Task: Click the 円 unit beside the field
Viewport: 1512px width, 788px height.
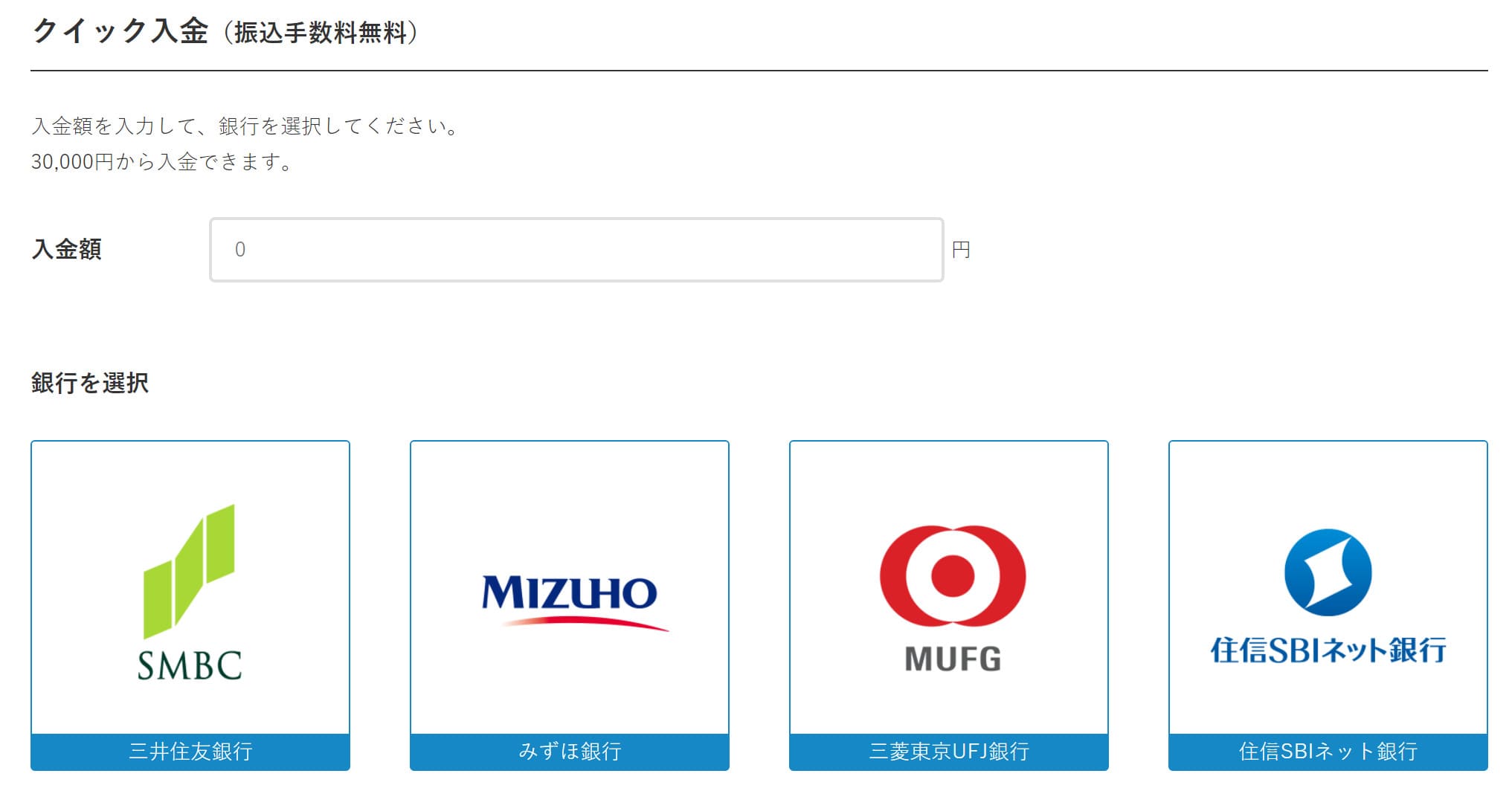Action: [x=961, y=250]
